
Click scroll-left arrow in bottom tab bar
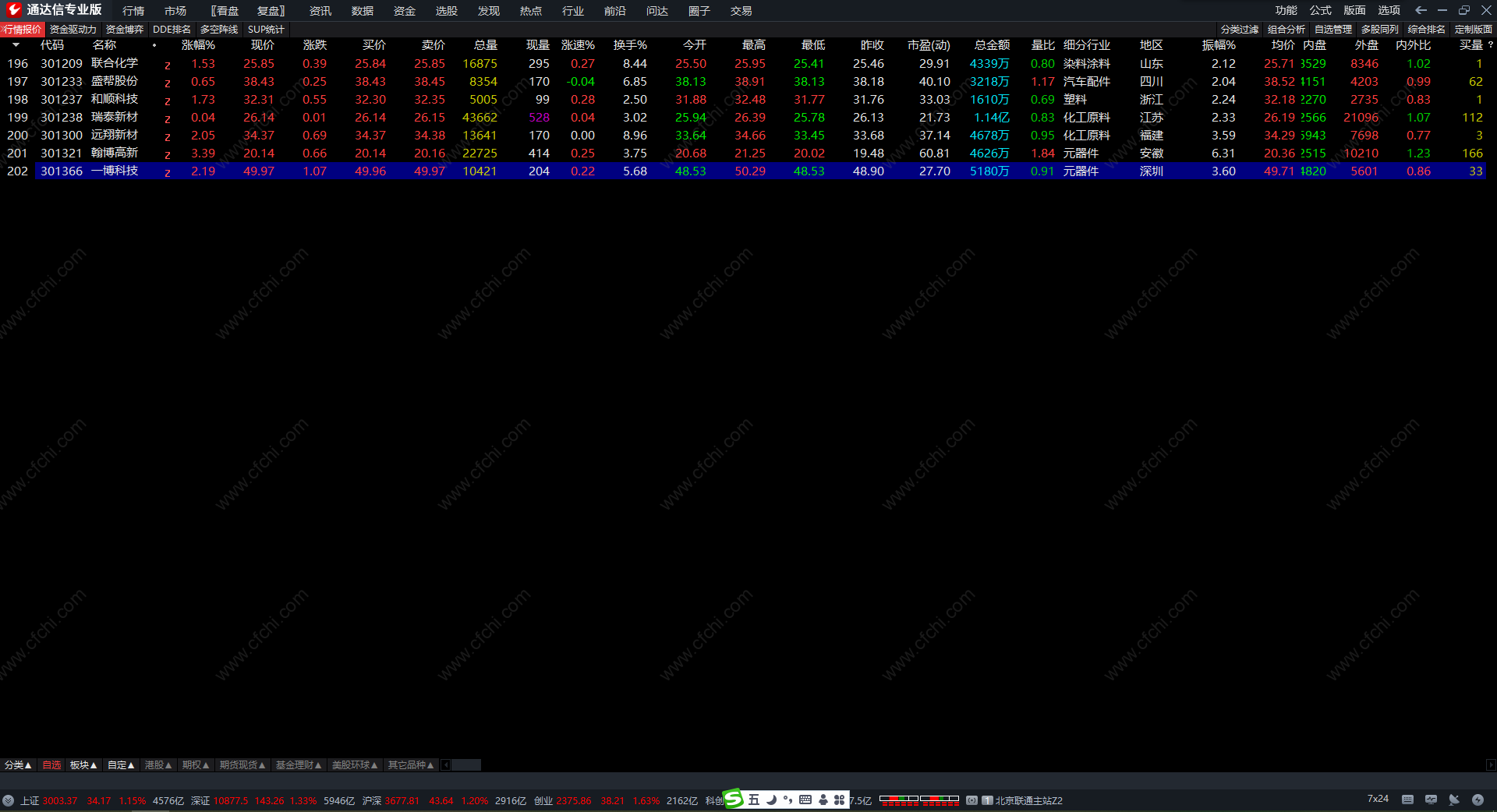pos(446,765)
